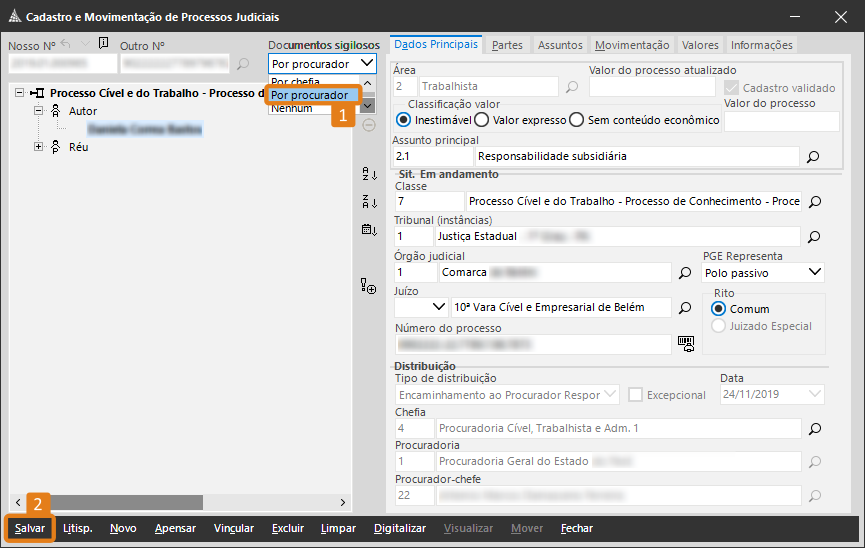The width and height of the screenshot is (865, 548).
Task: Collapse the Autor tree node
Action: pyautogui.click(x=39, y=111)
